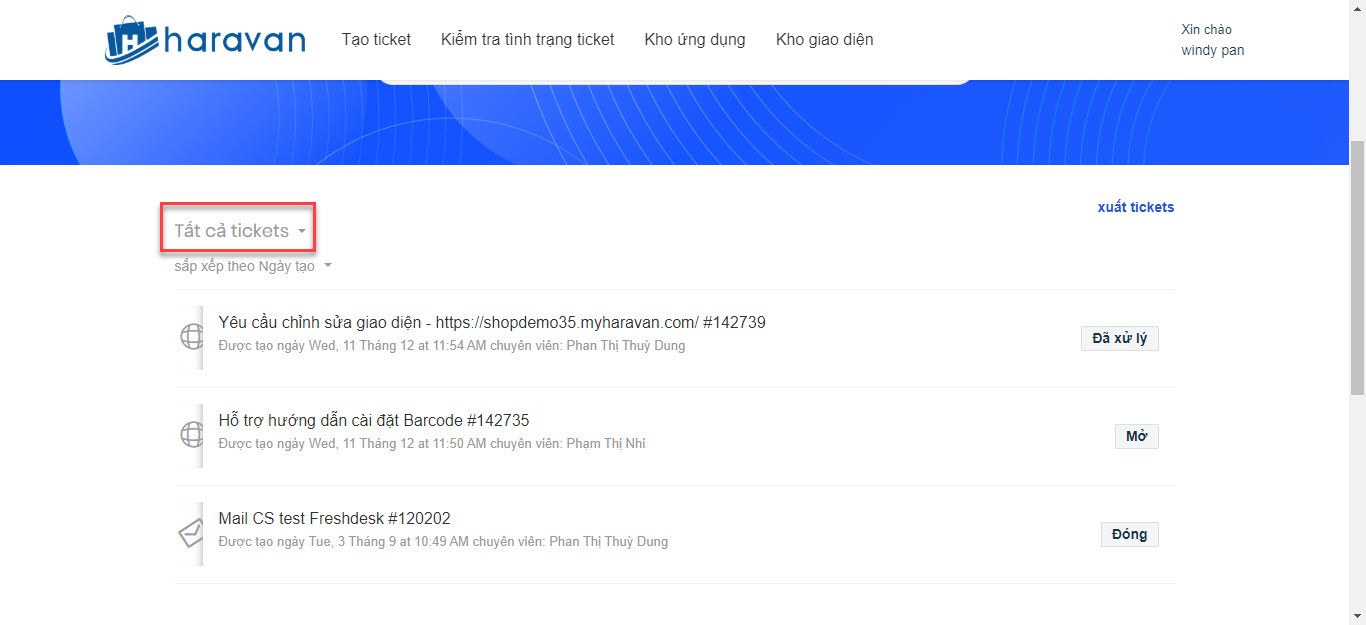Click the scrollbar down arrow
1366x625 pixels.
pos(1357,616)
